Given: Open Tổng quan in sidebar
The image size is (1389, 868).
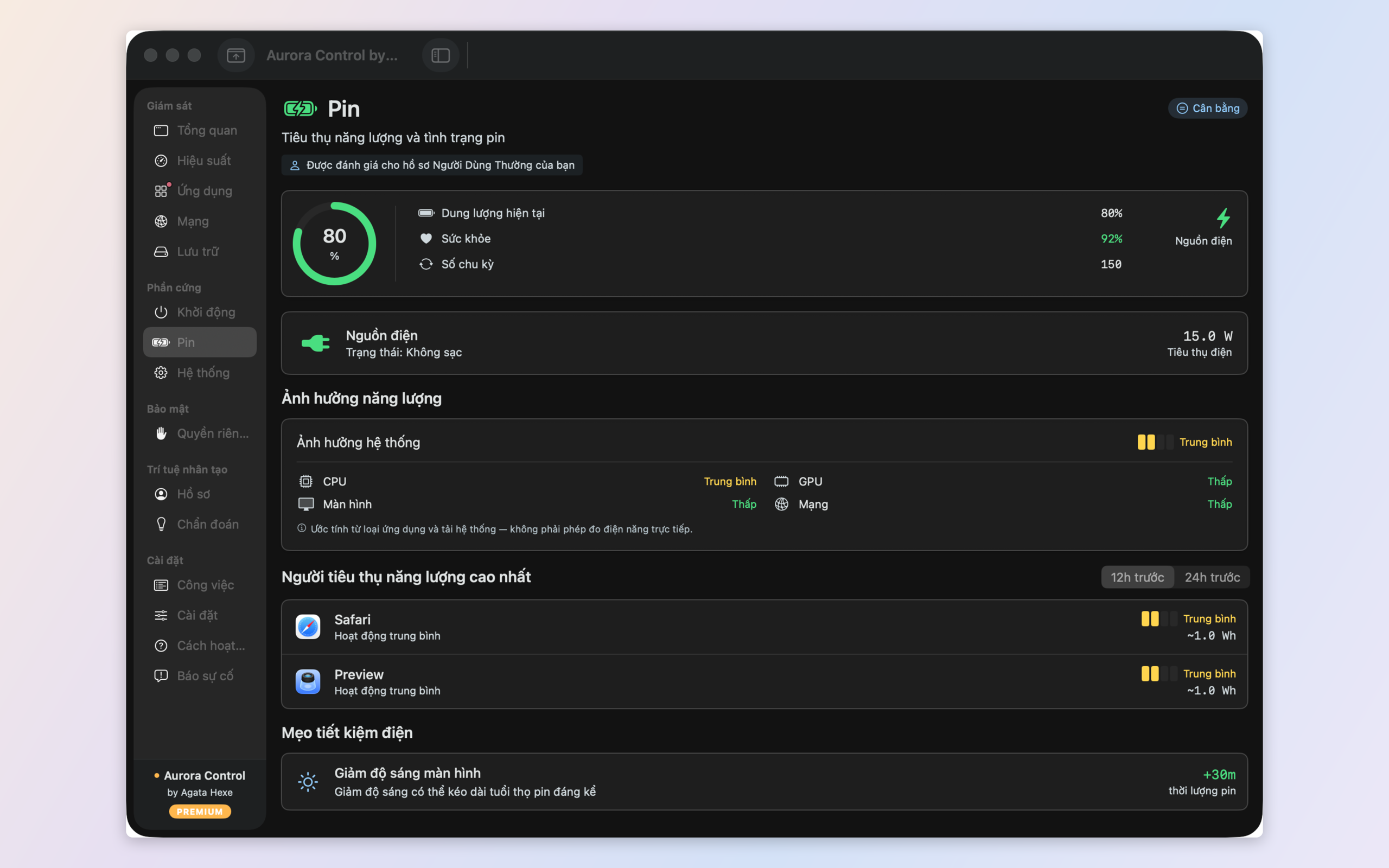Looking at the screenshot, I should [200, 130].
